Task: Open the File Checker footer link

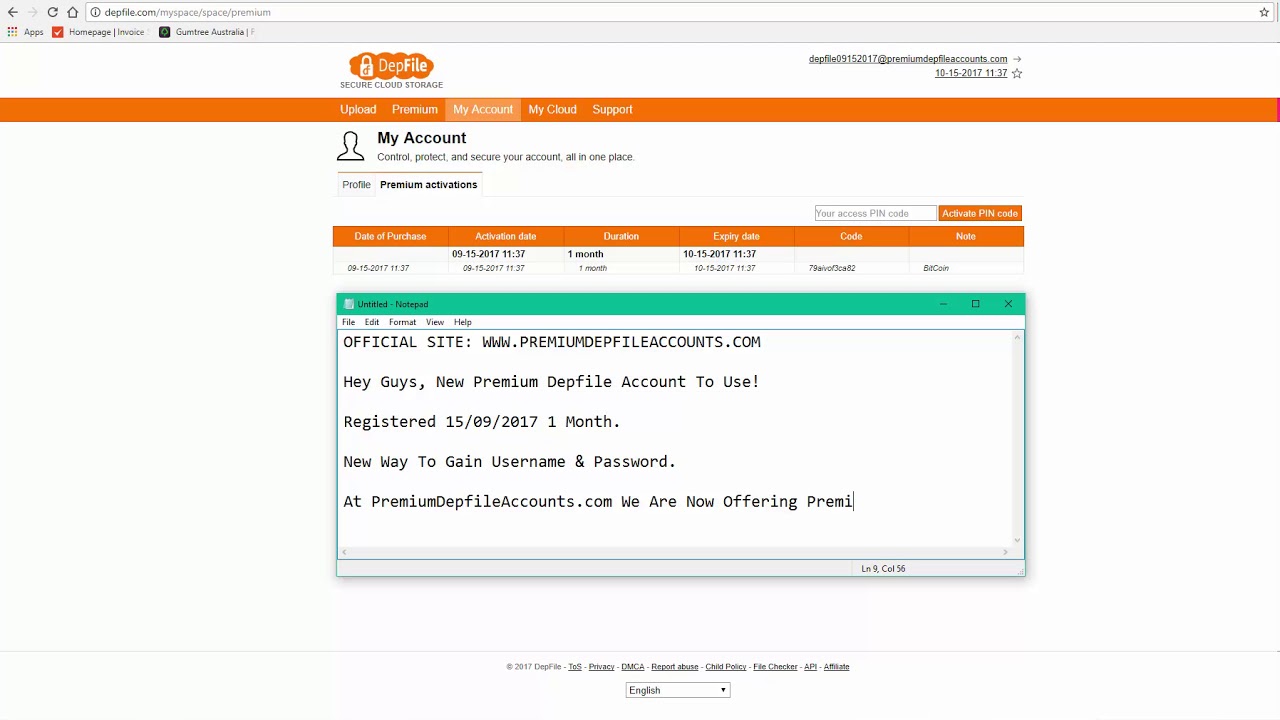Action: (x=775, y=667)
